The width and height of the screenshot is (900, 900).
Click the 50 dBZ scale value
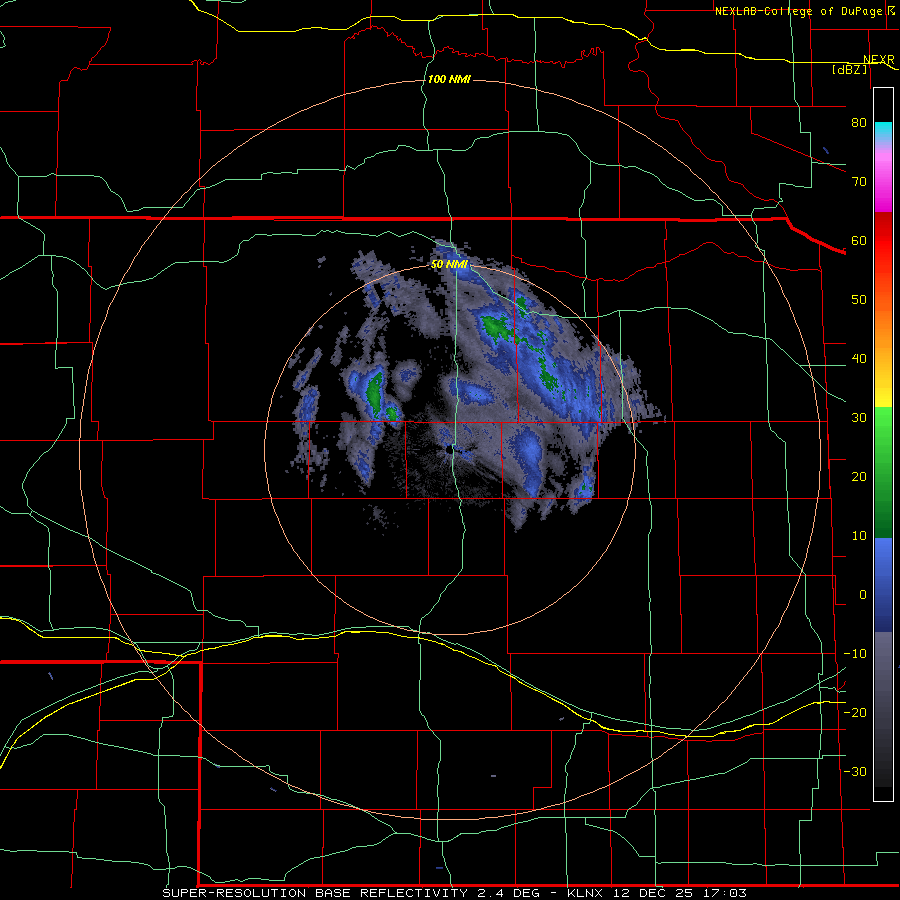click(859, 300)
